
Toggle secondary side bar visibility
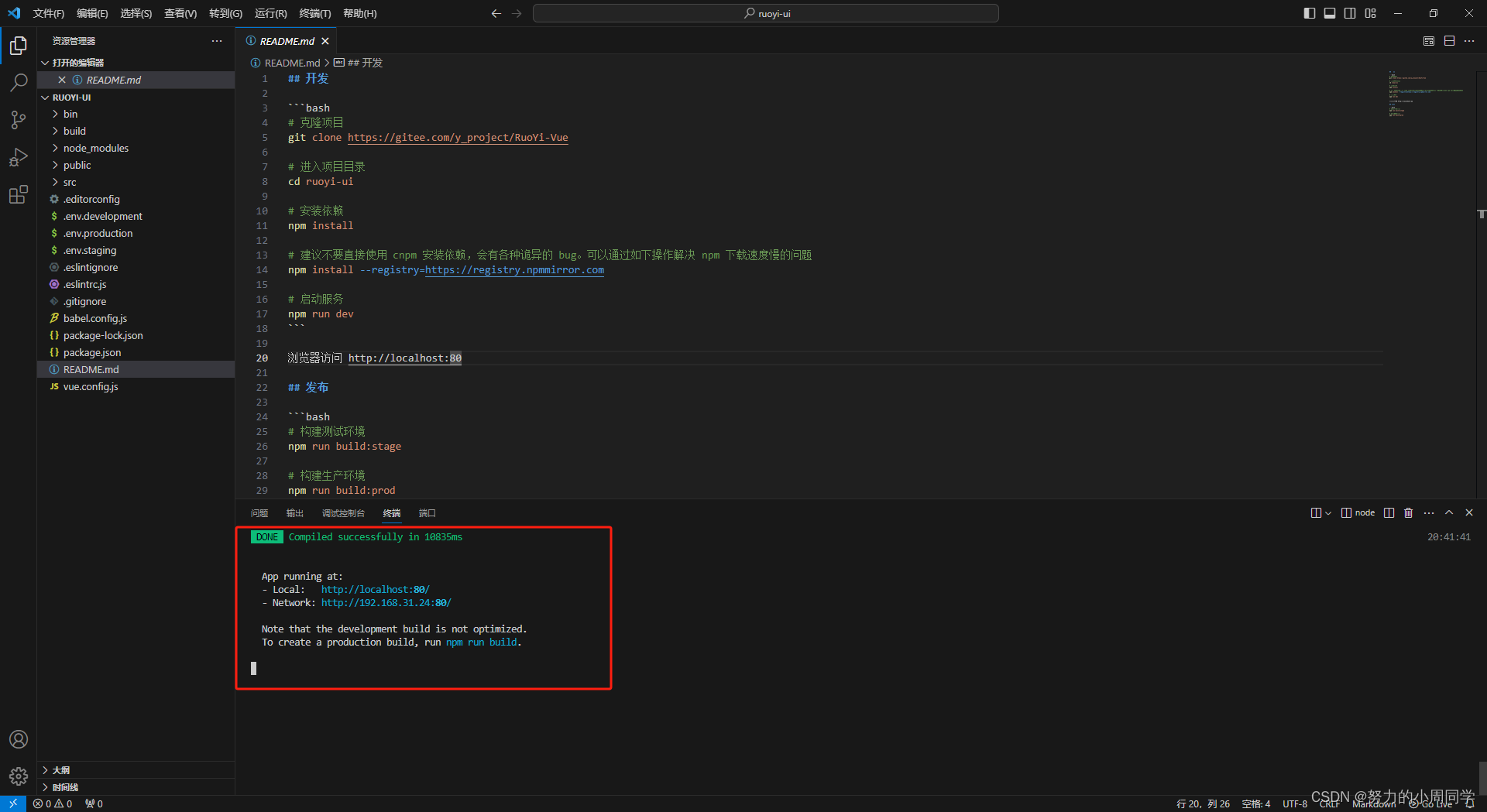click(x=1350, y=13)
